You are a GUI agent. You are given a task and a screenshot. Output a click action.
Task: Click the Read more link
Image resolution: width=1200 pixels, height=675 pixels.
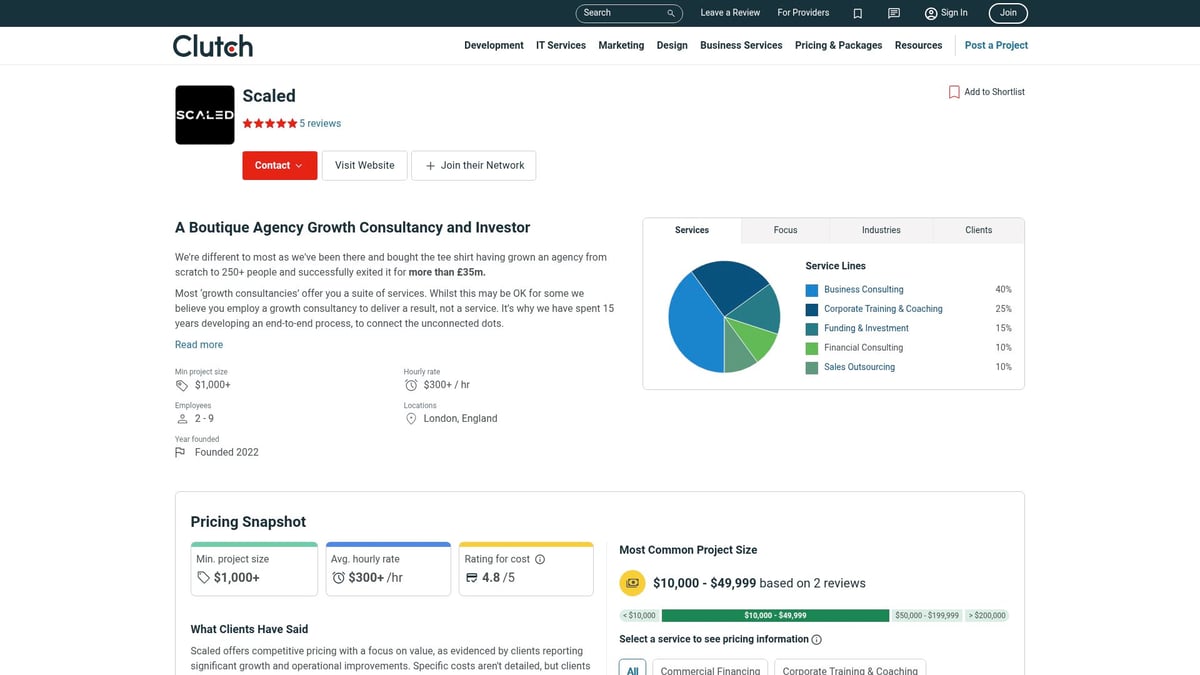click(x=199, y=345)
